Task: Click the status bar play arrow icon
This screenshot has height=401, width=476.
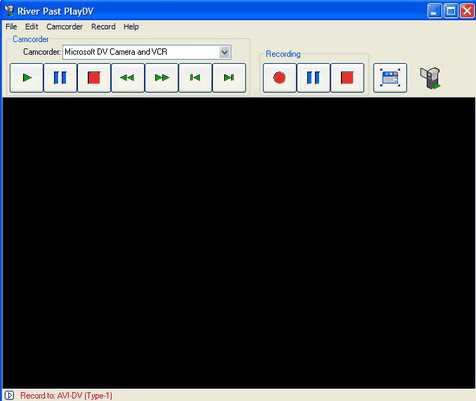Action: (x=9, y=395)
